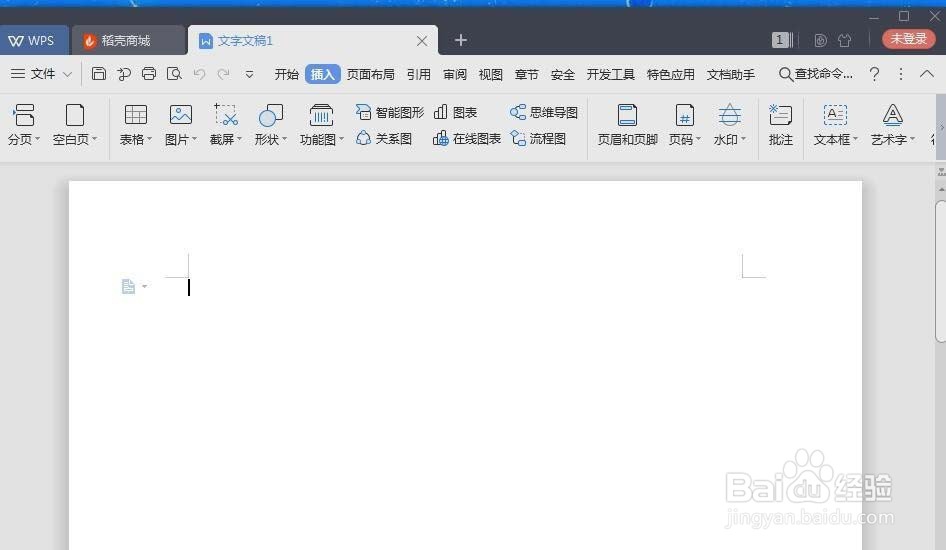Select the 插入 ribbon tab

[x=323, y=74]
